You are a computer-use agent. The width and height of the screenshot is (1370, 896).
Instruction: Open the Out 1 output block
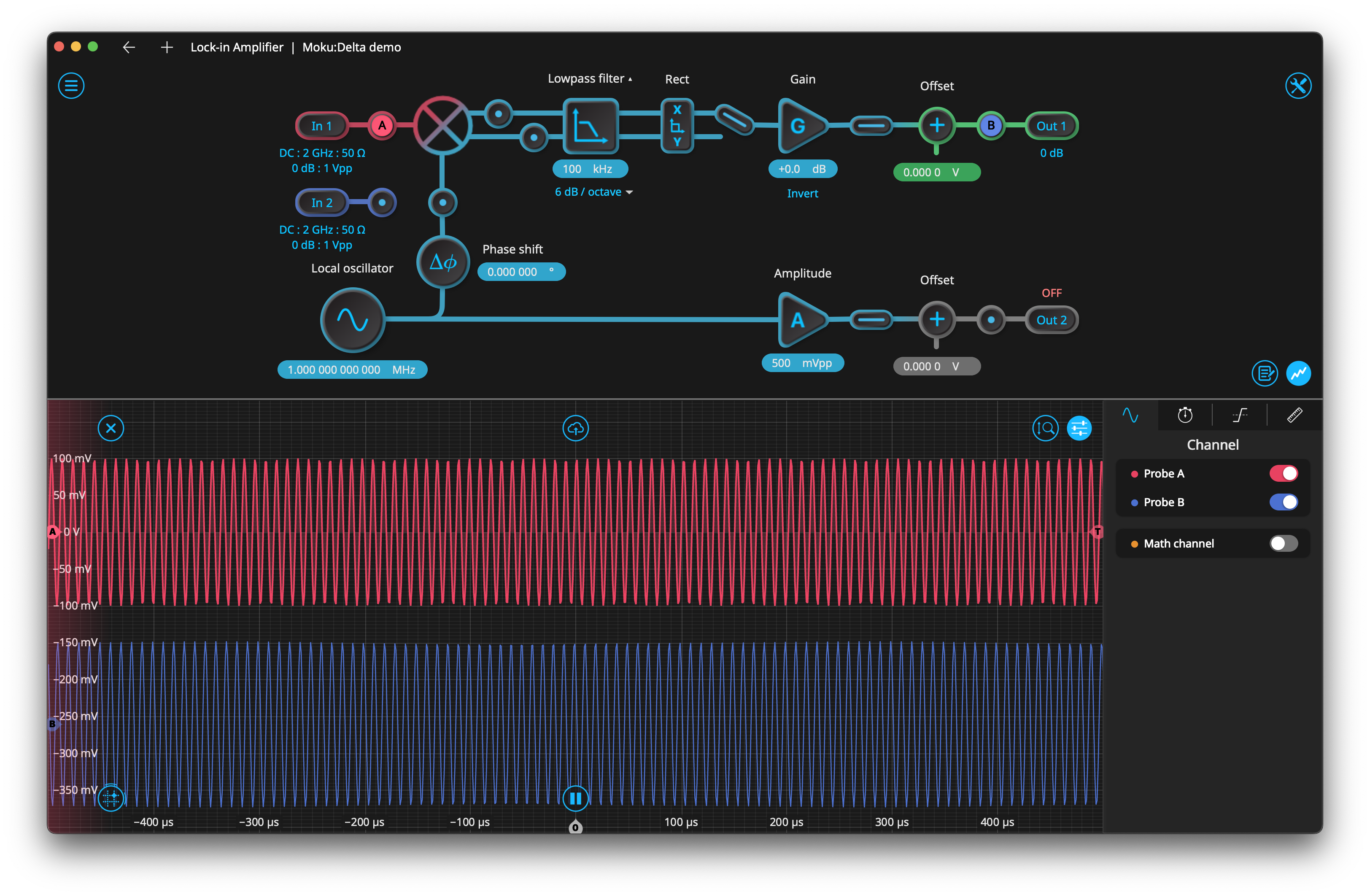pos(1051,126)
